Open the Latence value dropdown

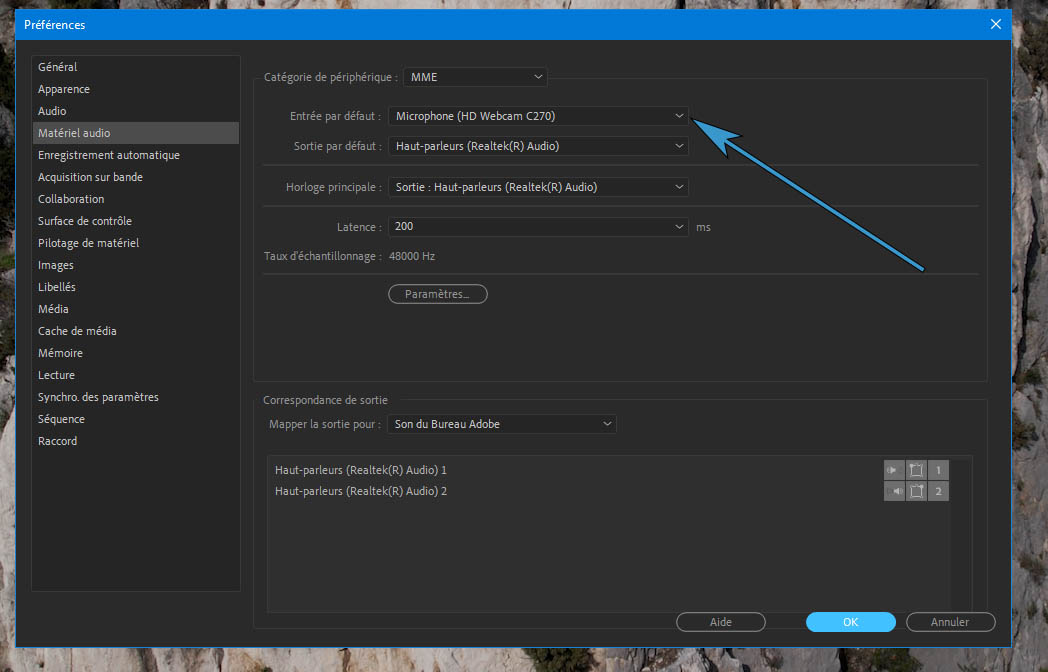(538, 227)
